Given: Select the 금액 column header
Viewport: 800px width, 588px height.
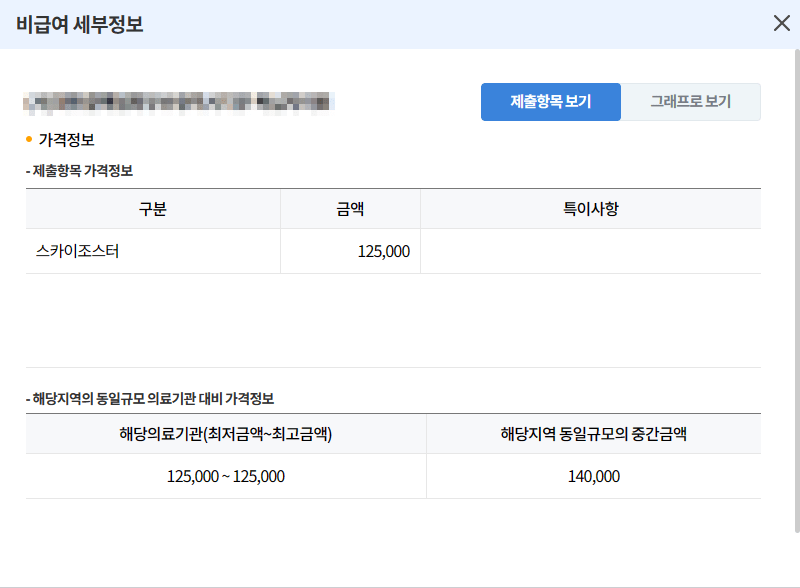Looking at the screenshot, I should [x=350, y=208].
